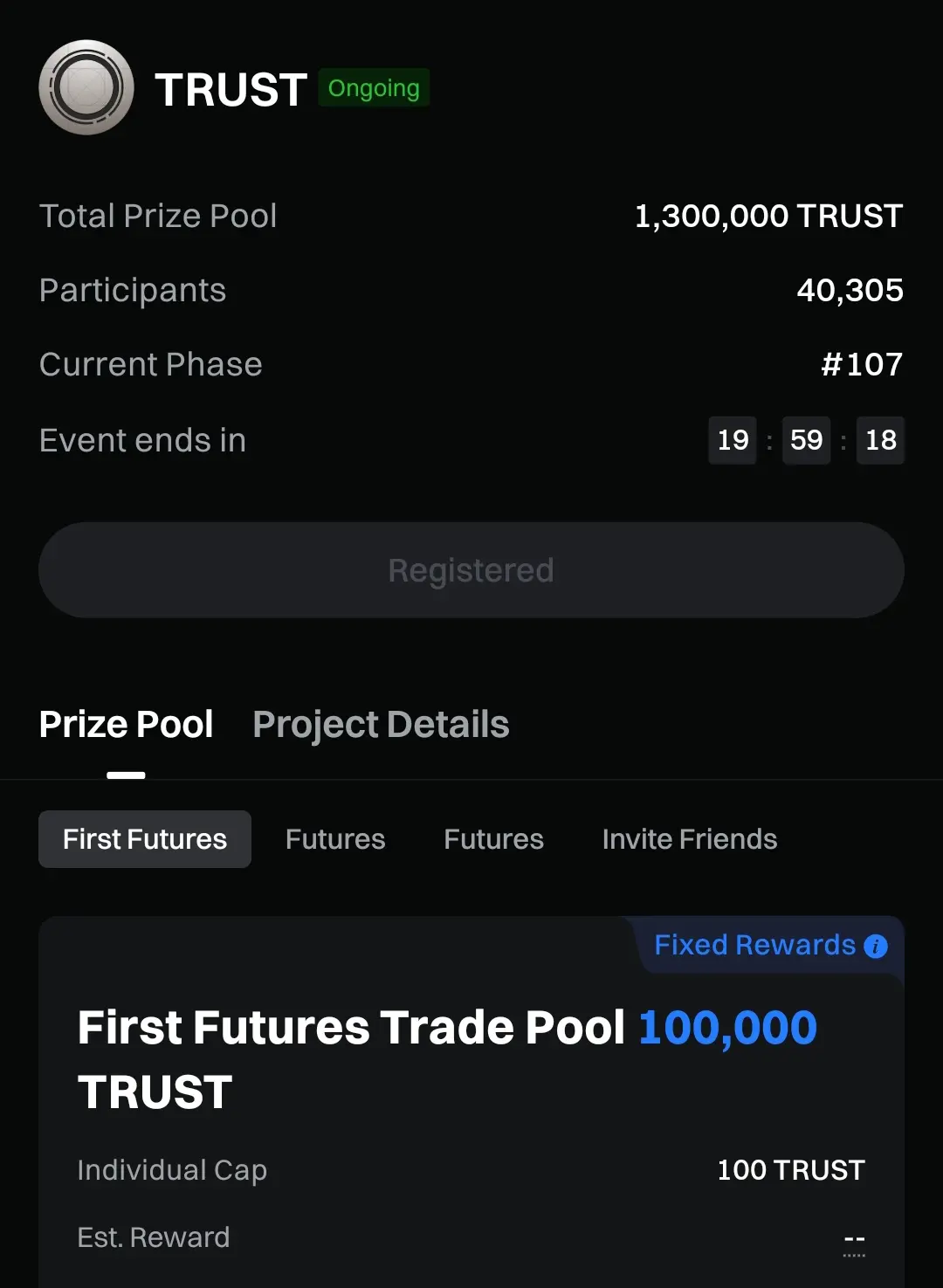
Task: Click the green Ongoing status badge
Action: (x=374, y=88)
